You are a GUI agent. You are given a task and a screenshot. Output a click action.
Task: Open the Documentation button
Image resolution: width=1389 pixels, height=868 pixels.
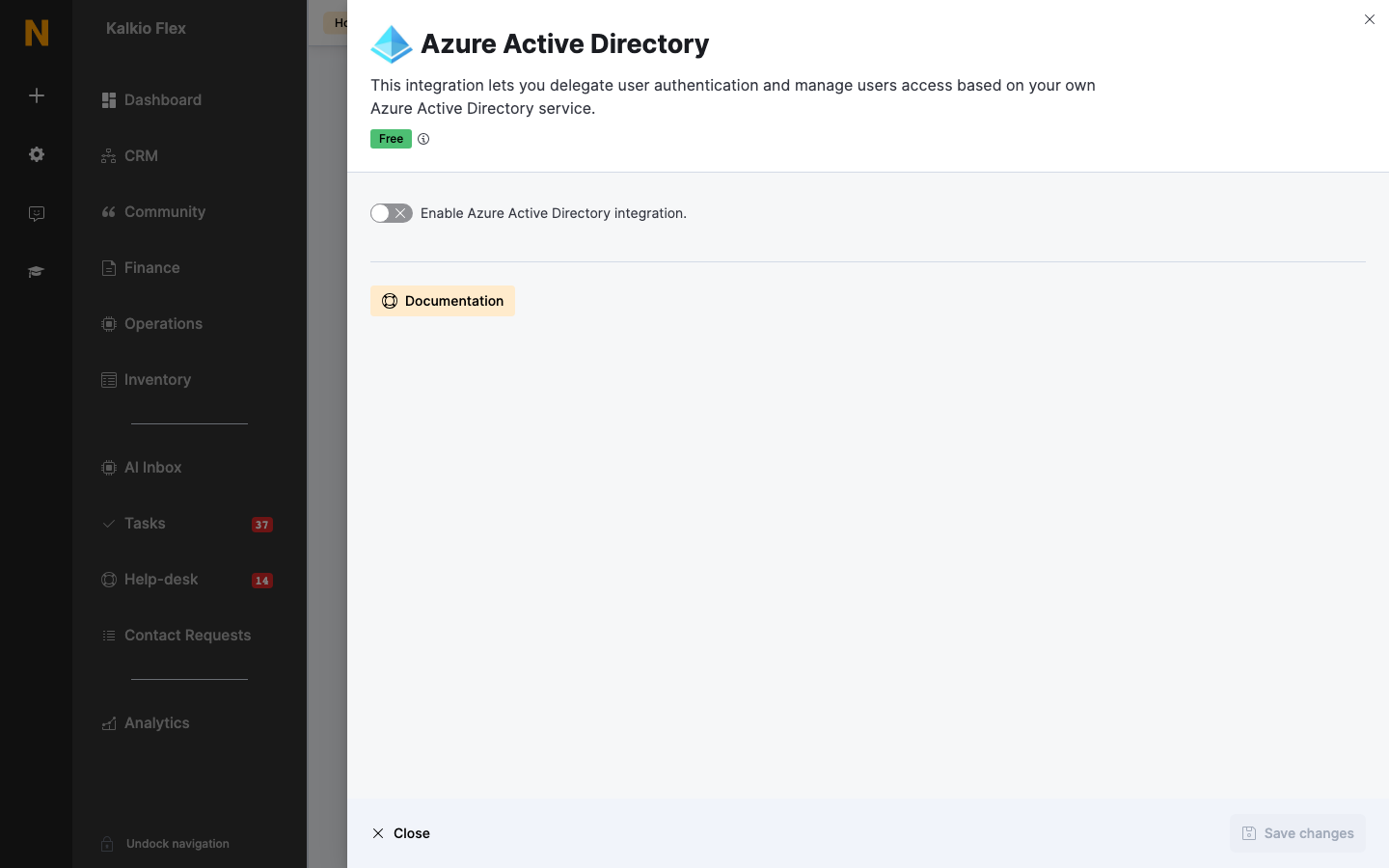(443, 301)
